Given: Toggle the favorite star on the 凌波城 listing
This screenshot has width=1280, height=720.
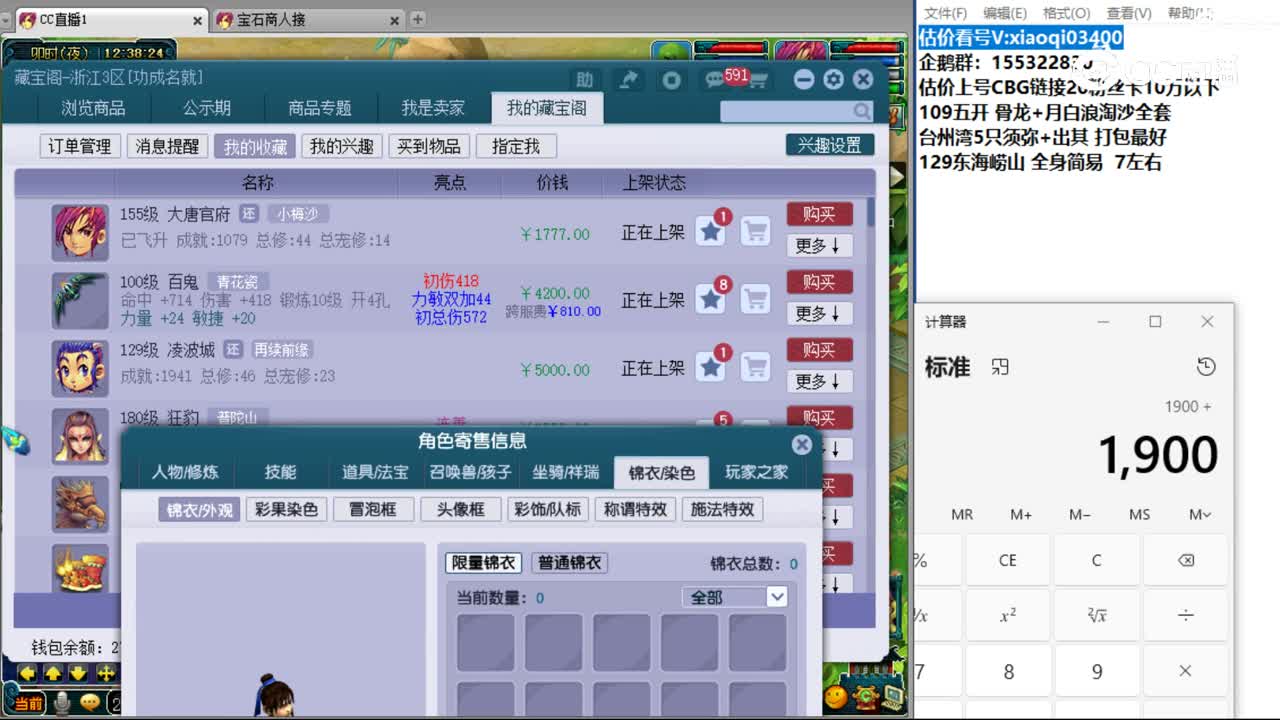Looking at the screenshot, I should [710, 367].
